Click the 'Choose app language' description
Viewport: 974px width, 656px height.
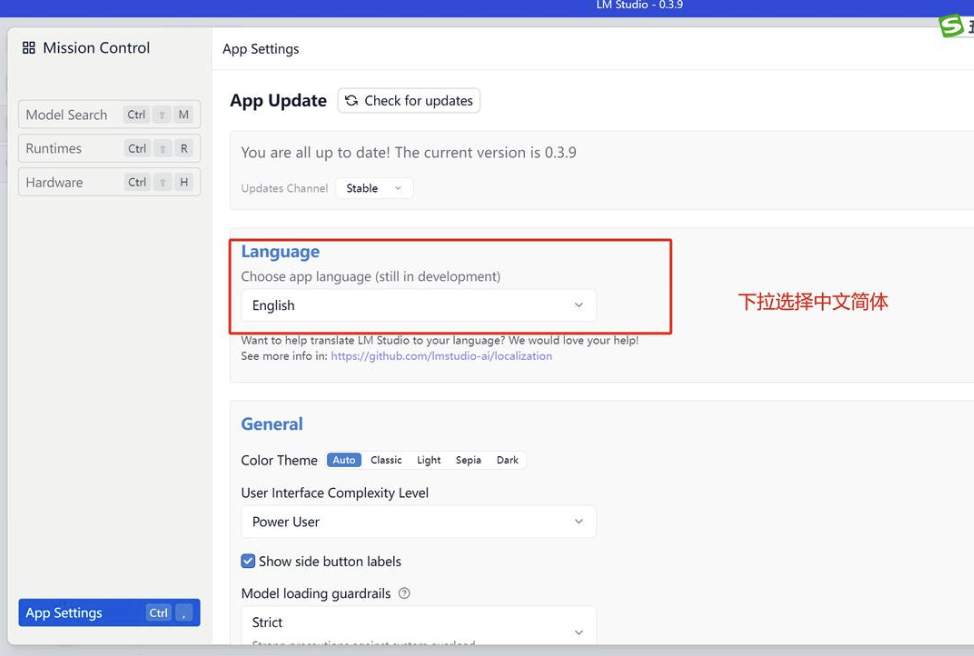coord(371,276)
